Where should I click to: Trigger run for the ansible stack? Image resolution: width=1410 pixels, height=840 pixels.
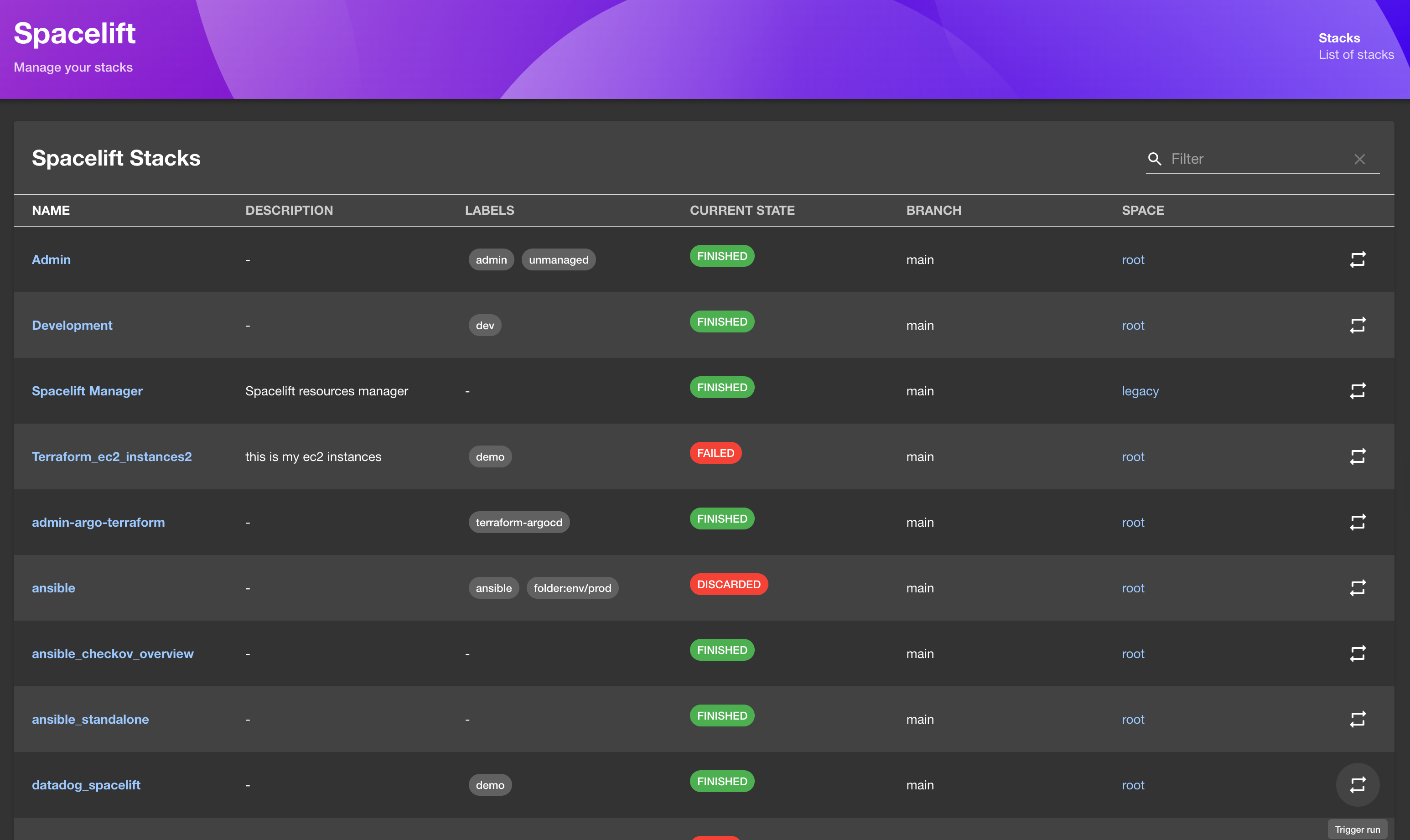coord(1358,587)
